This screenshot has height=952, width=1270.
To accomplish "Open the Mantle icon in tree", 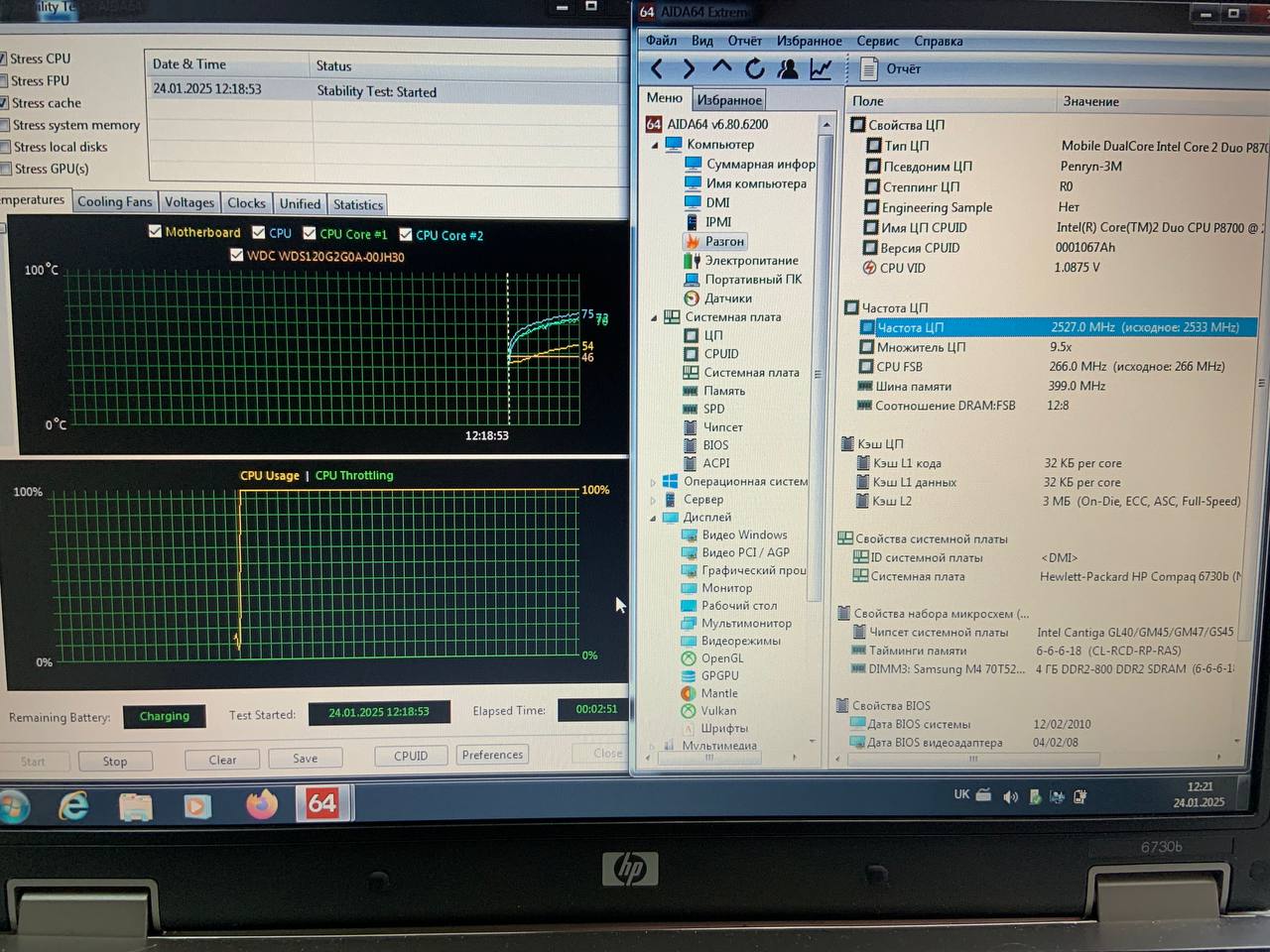I will tap(689, 693).
